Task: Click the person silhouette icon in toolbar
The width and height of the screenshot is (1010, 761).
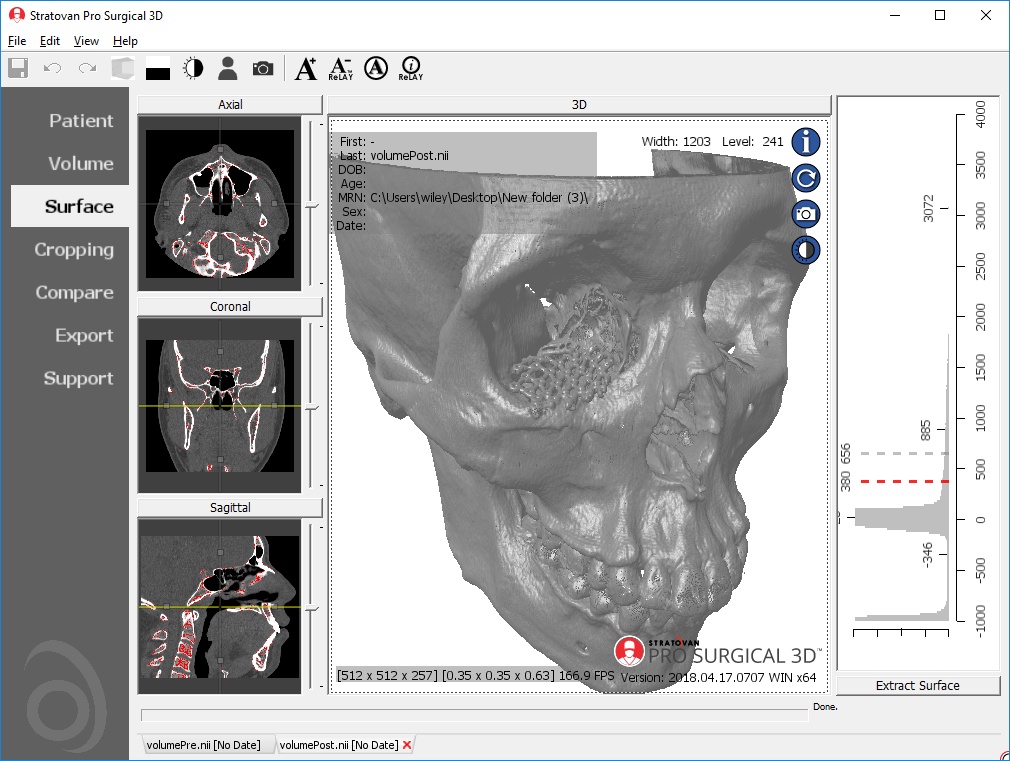Action: pos(228,68)
